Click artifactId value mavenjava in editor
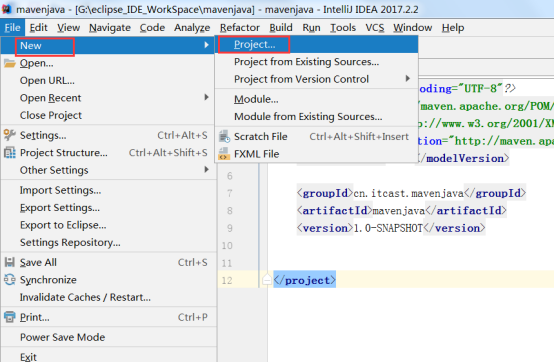The width and height of the screenshot is (554, 362). pyautogui.click(x=399, y=210)
